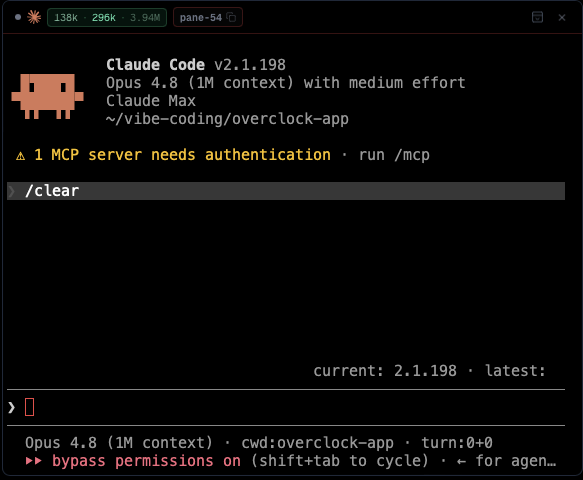Click the turn:0+0 status entry
583x480 pixels.
point(457,443)
